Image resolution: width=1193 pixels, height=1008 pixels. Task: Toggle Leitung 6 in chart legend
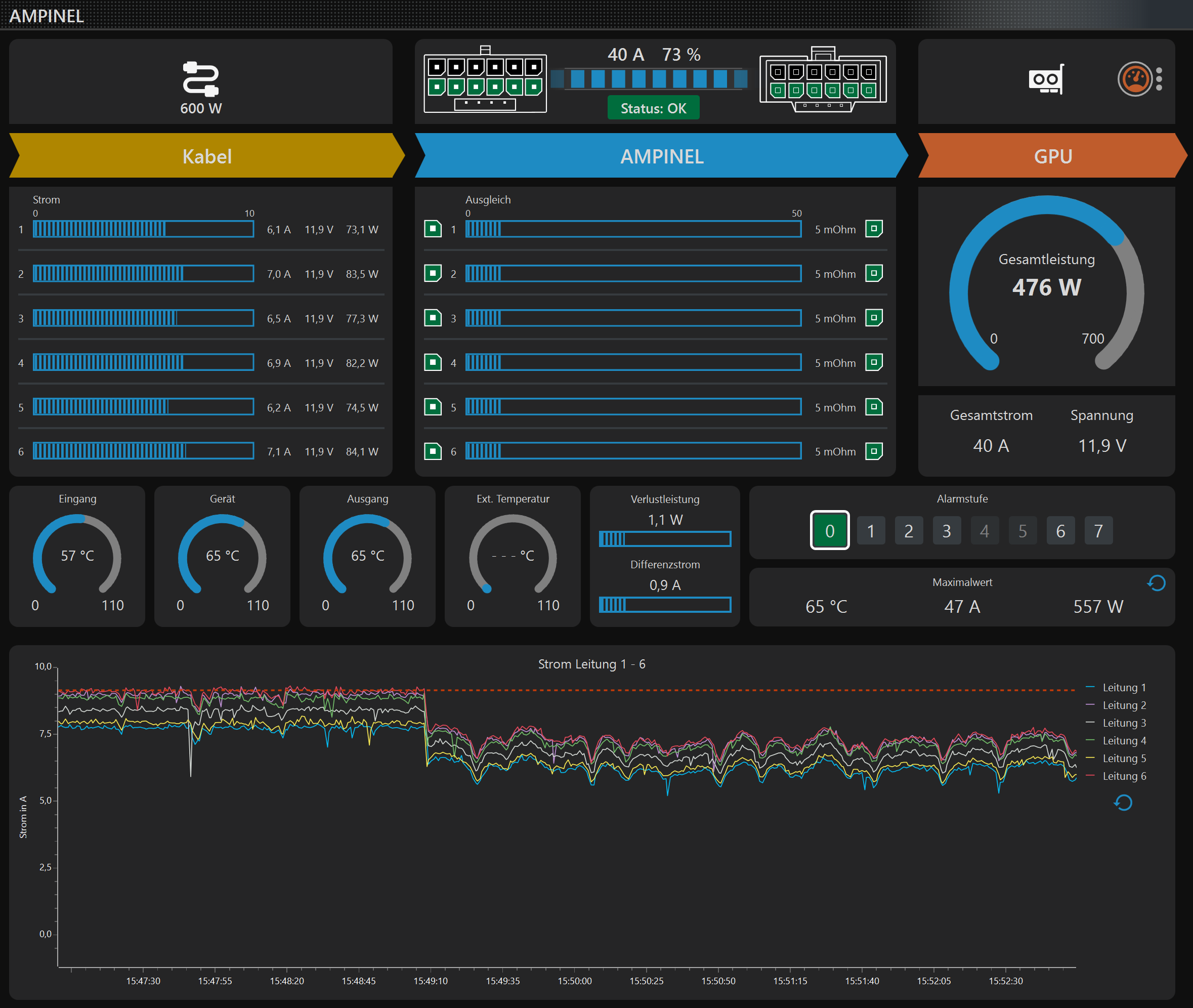[1116, 776]
